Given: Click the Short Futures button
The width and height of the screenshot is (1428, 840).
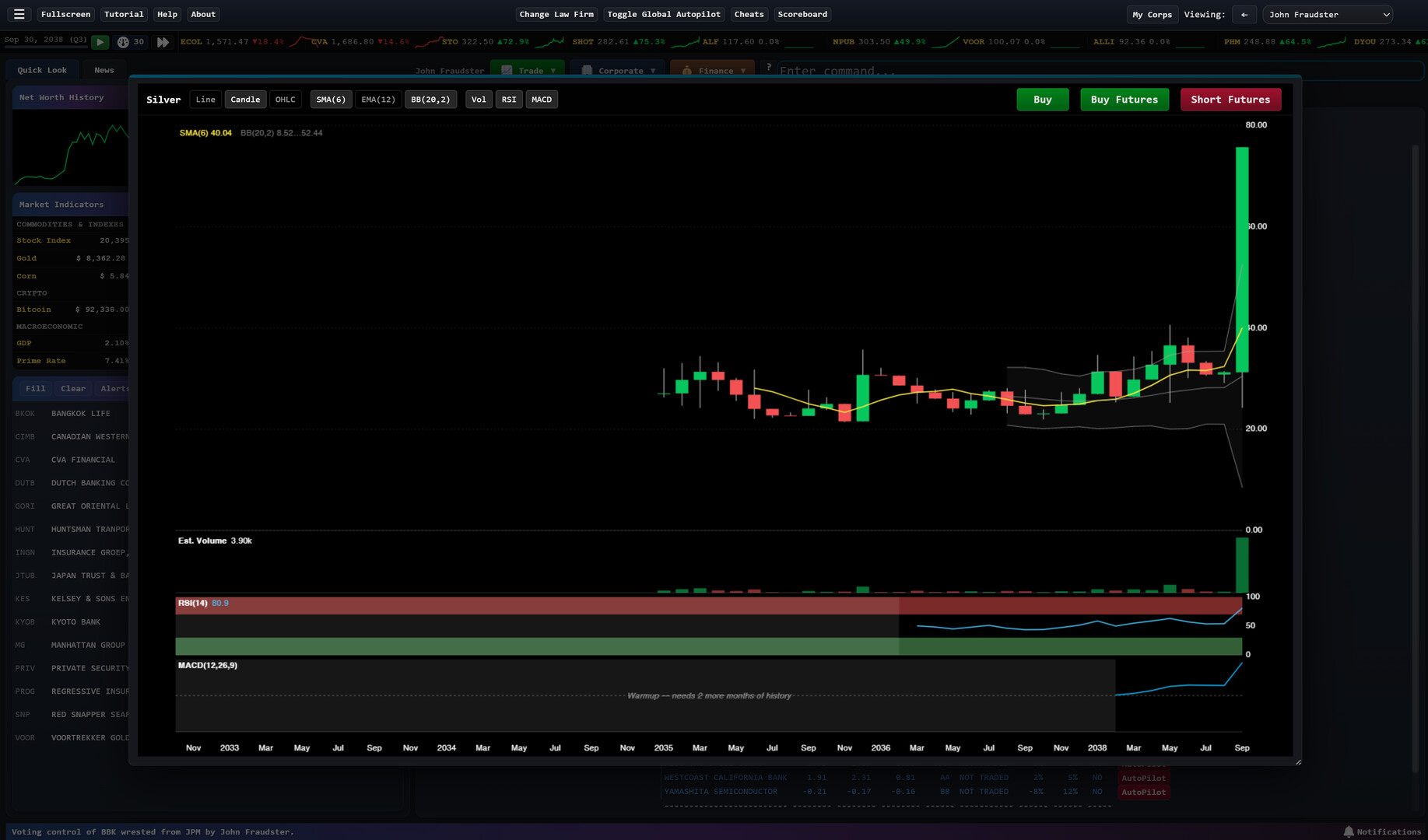Looking at the screenshot, I should (x=1230, y=100).
